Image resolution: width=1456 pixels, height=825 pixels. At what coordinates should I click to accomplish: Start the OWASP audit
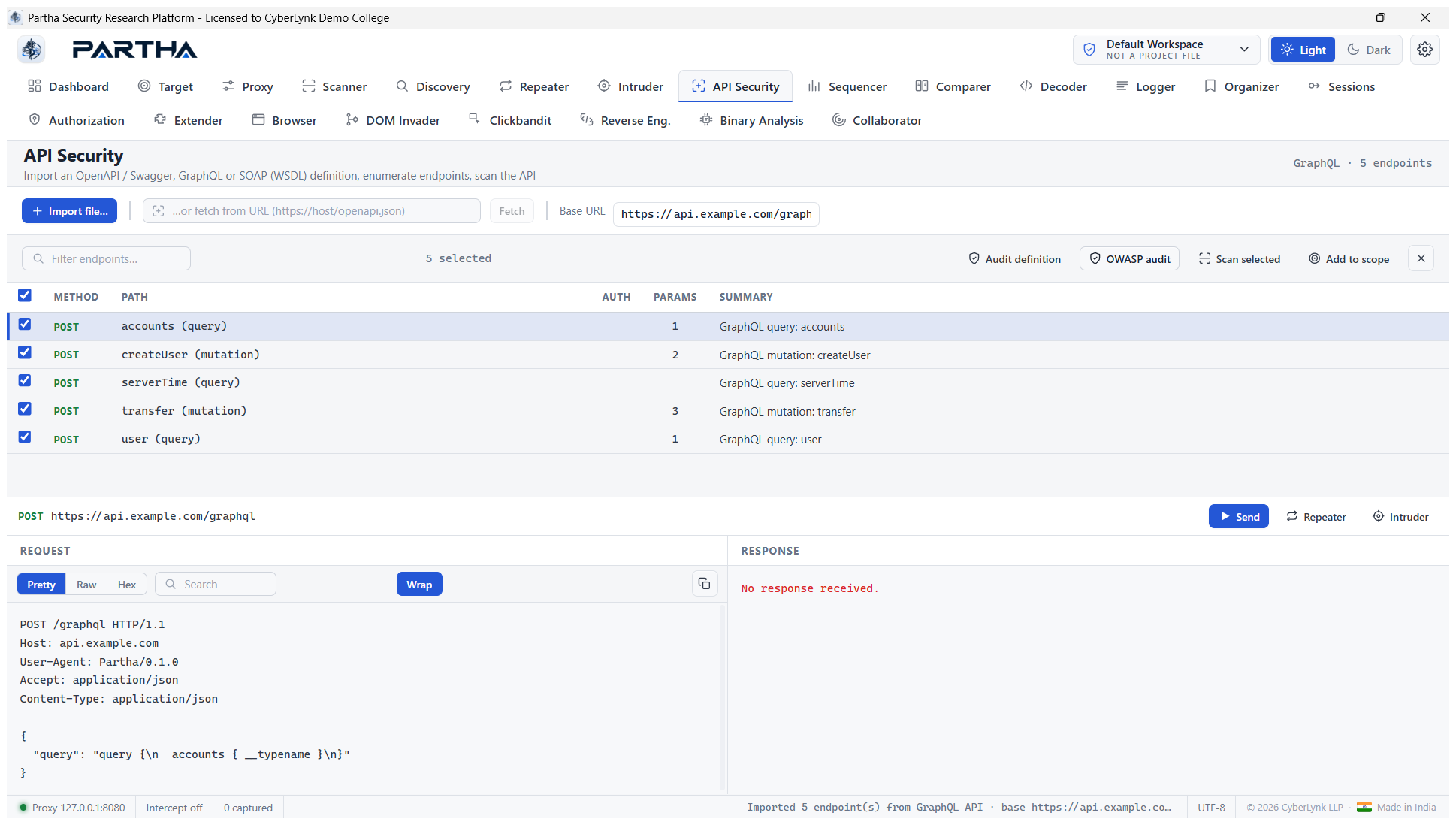(x=1129, y=258)
